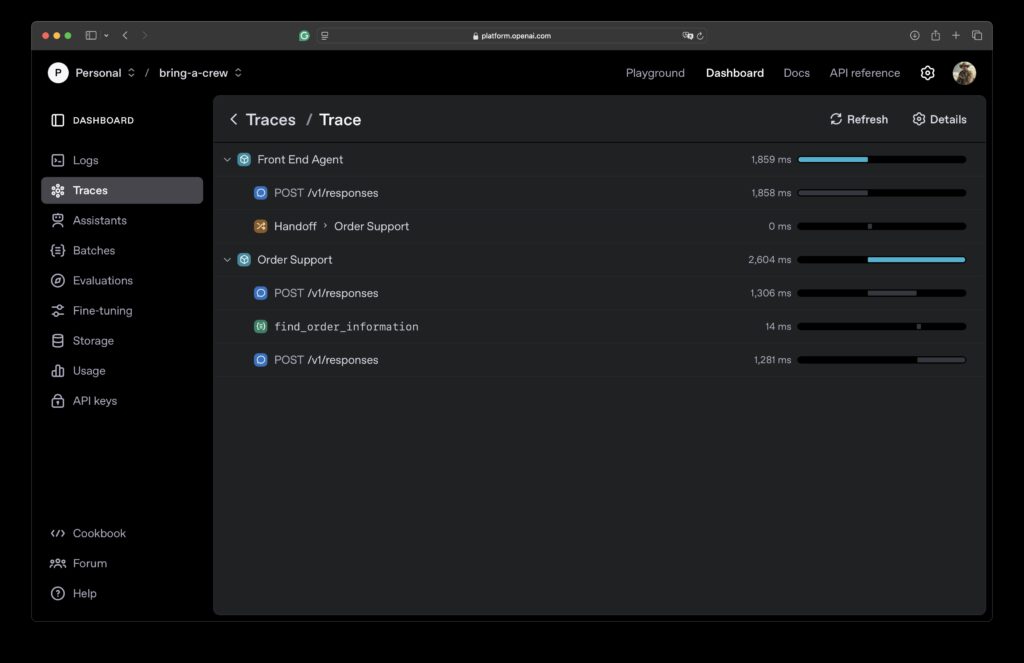The image size is (1024, 663).
Task: Click the browser address bar
Action: click(511, 36)
